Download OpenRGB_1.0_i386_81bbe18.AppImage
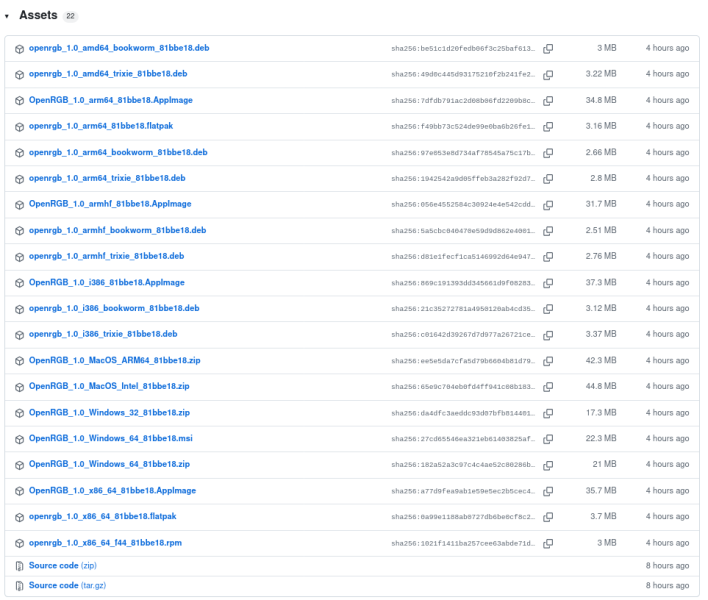 [x=107, y=282]
